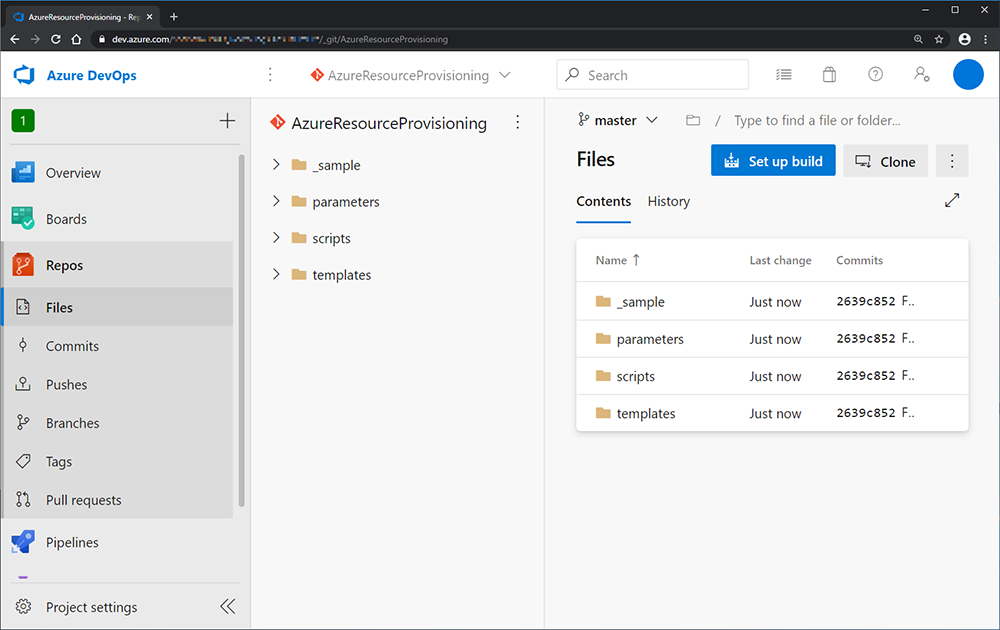Viewport: 1000px width, 630px height.
Task: Click the plus icon to add new item
Action: point(227,121)
